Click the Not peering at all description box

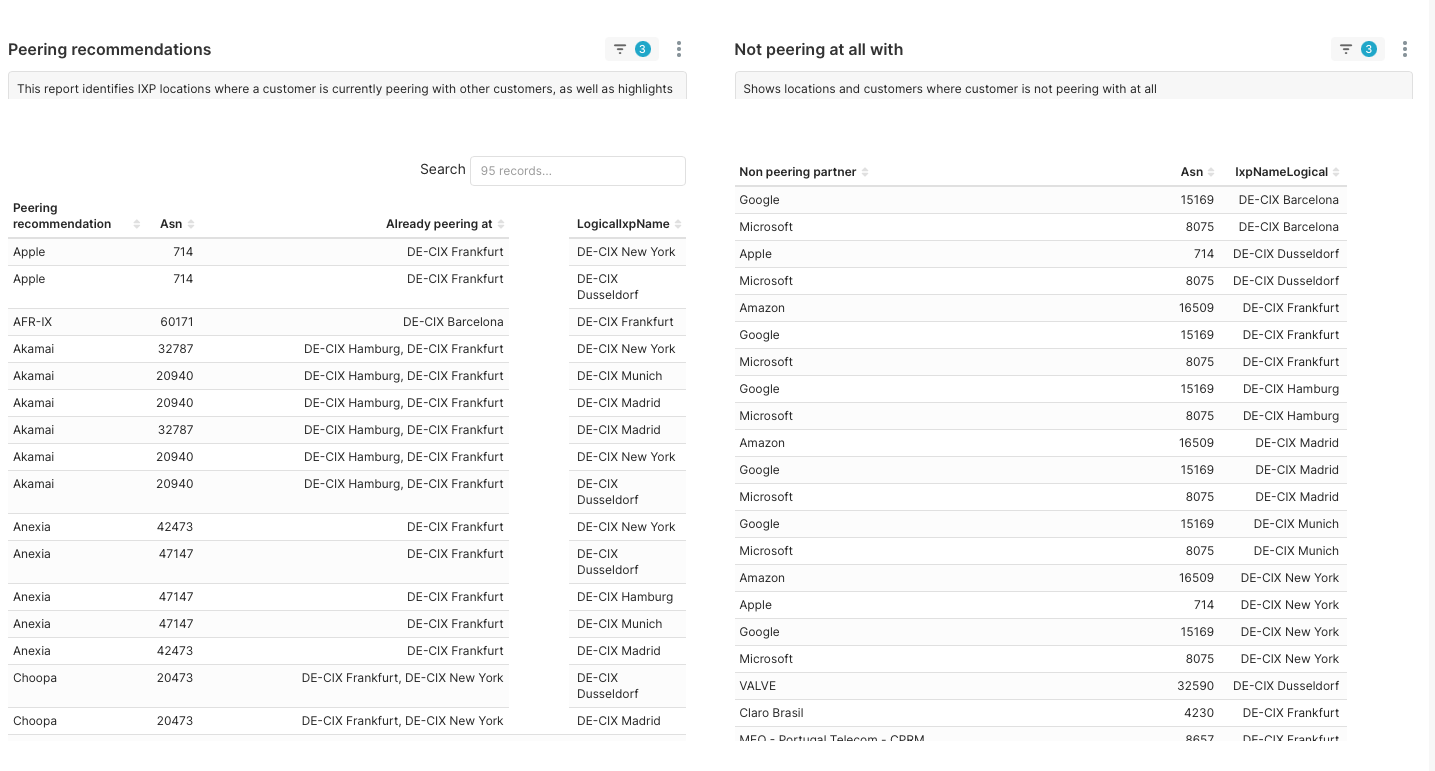[1073, 86]
